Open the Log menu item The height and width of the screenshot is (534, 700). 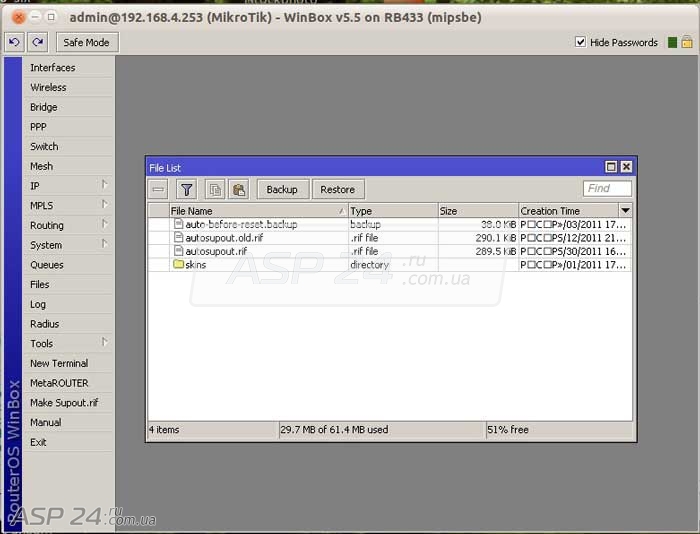(69, 304)
